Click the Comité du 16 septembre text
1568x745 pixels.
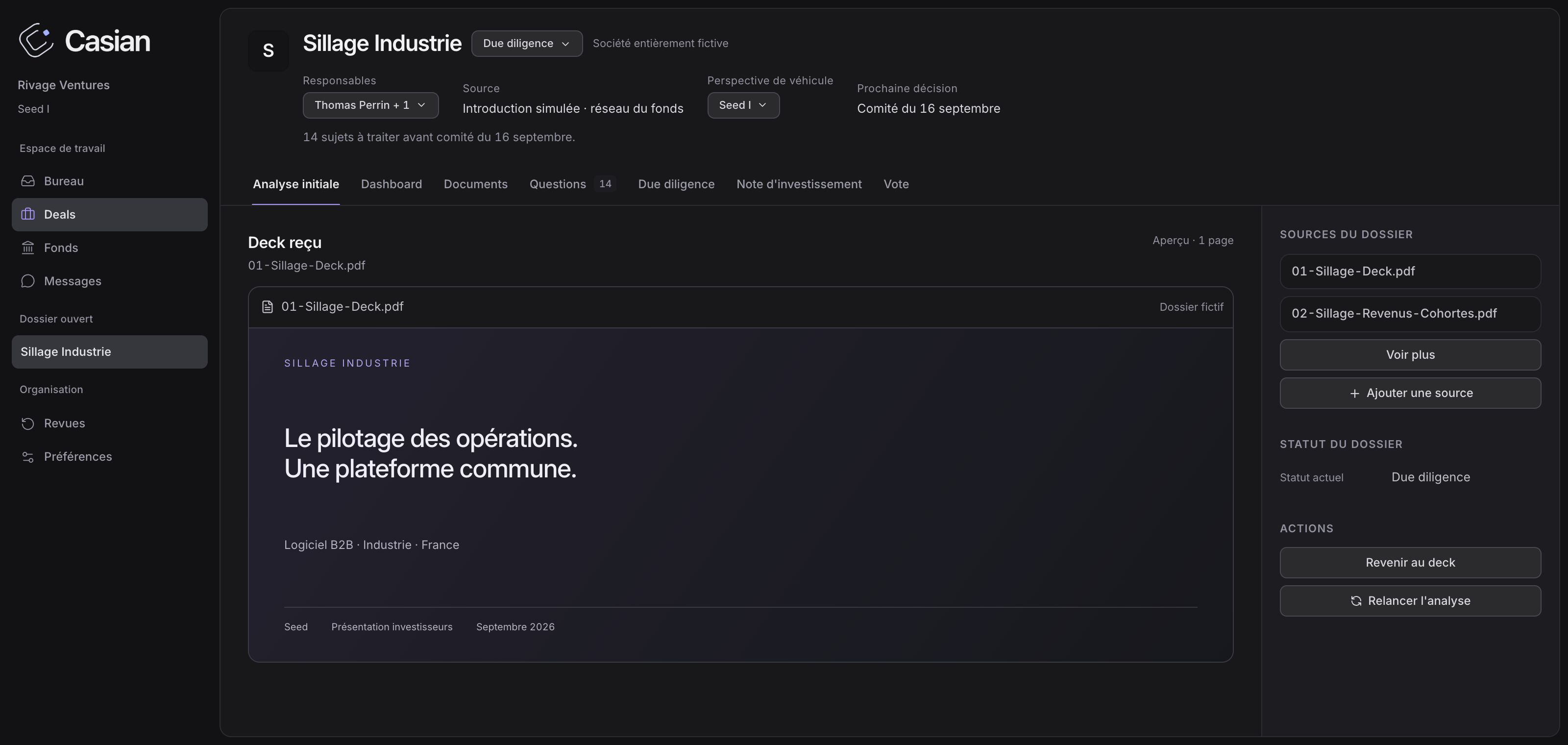(x=928, y=108)
